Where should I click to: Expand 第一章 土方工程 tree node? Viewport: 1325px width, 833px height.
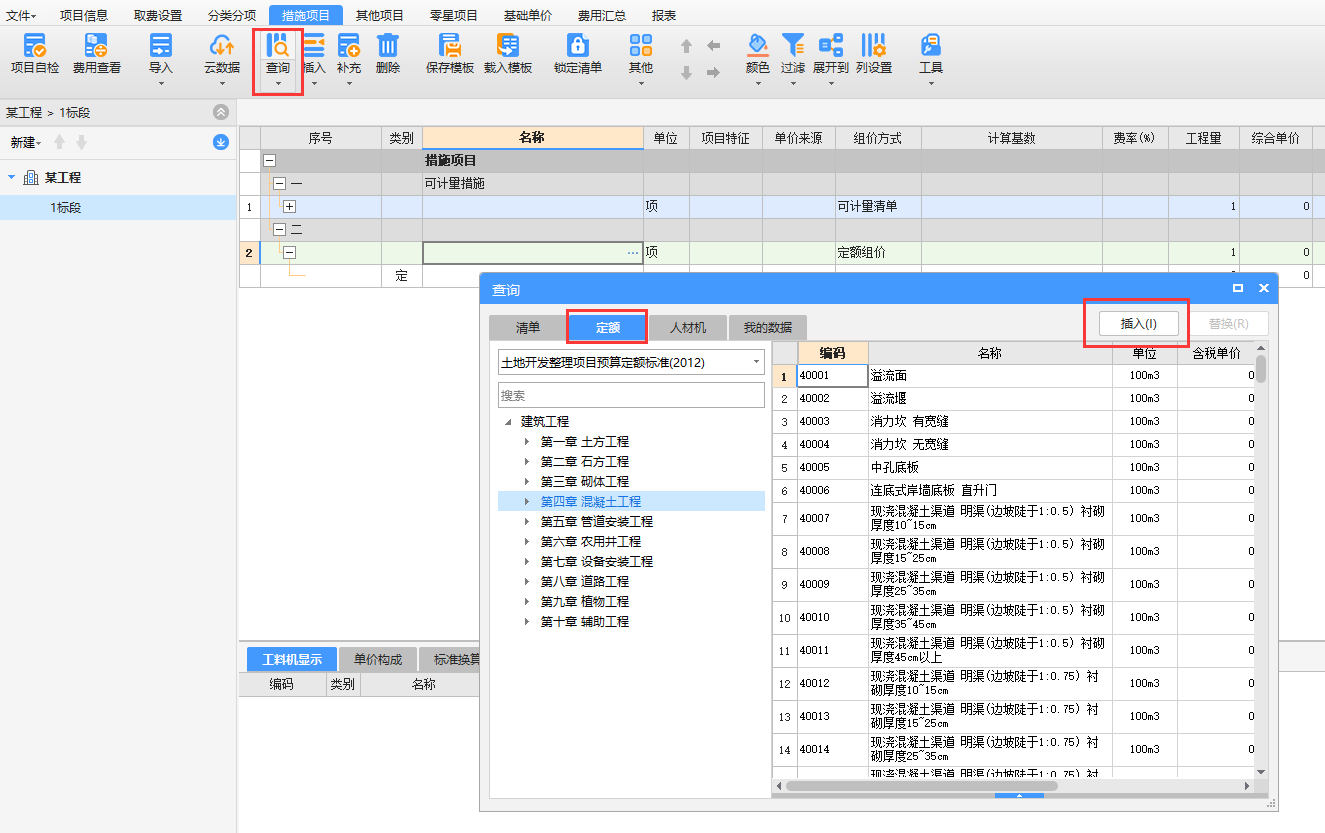(528, 442)
